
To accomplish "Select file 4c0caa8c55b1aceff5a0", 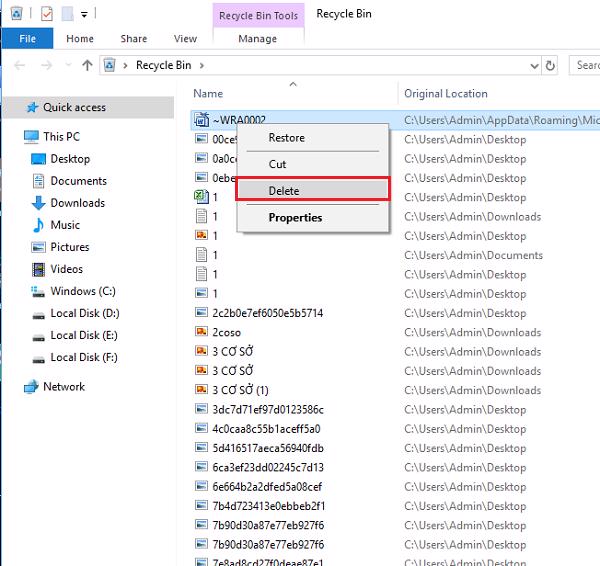I will pos(266,429).
